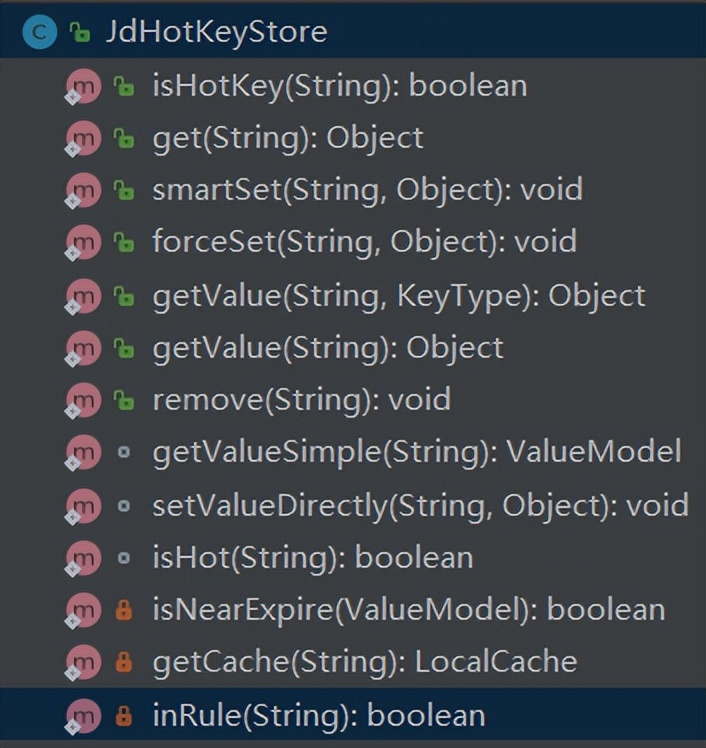This screenshot has height=748, width=706.
Task: Click the method icon beside inRule
Action: point(83,716)
